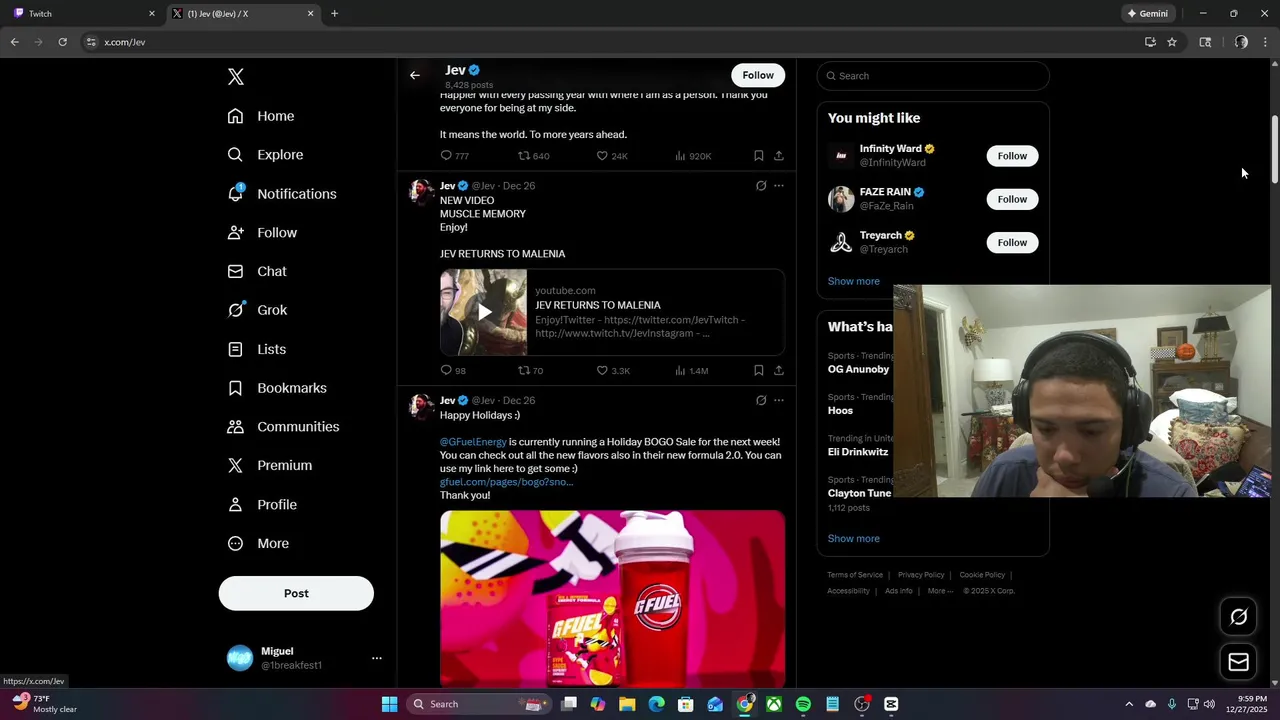Click the X logo in sidebar
Viewport: 1280px width, 720px height.
[235, 77]
